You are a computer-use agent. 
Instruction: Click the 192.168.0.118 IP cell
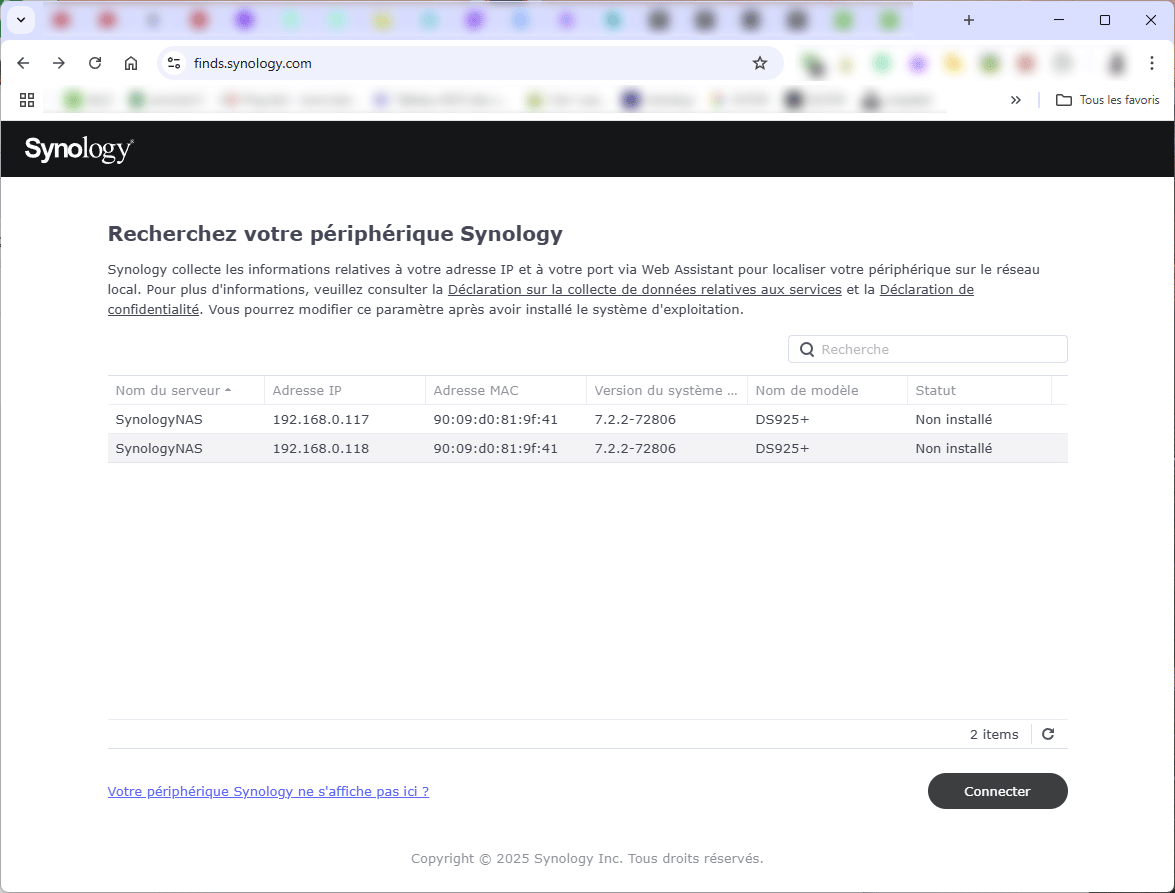coord(321,448)
